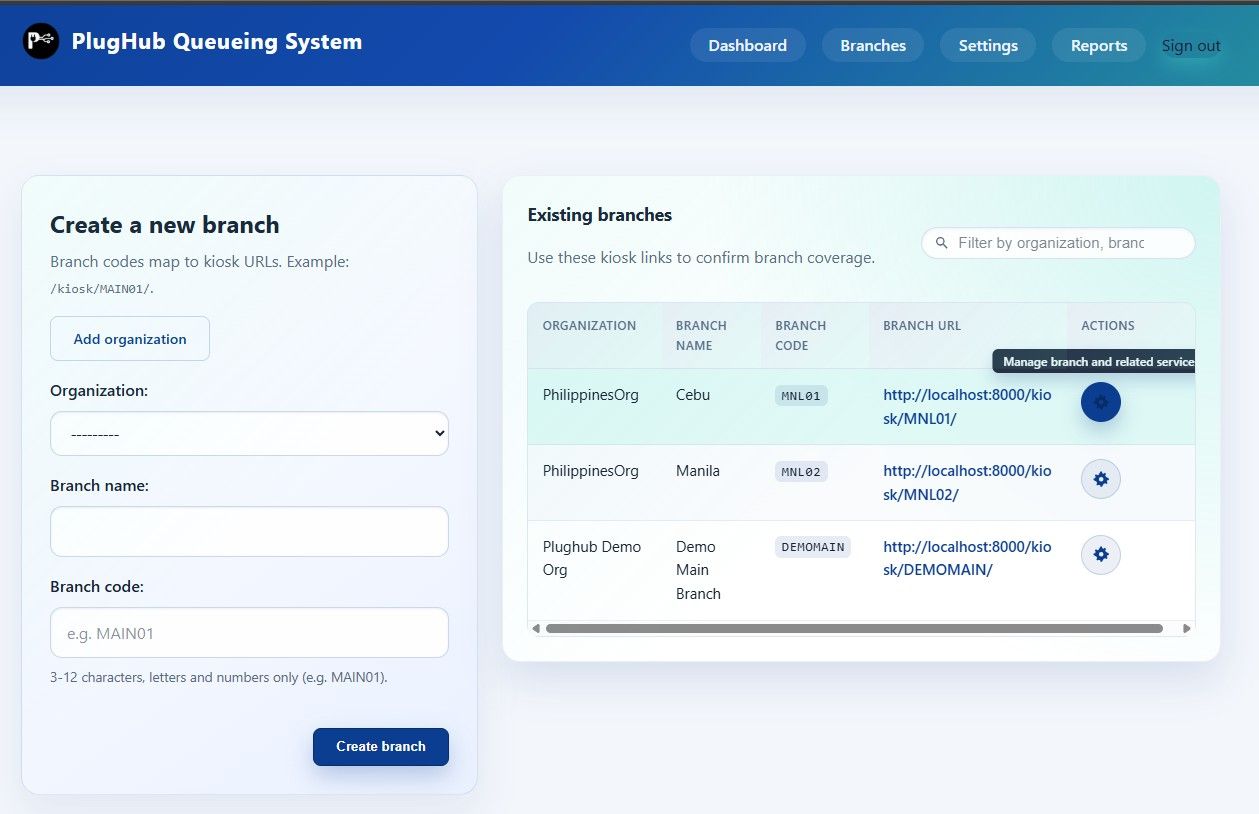Open manage gear for Demo Main Branch
Image resolution: width=1259 pixels, height=814 pixels.
[1100, 555]
